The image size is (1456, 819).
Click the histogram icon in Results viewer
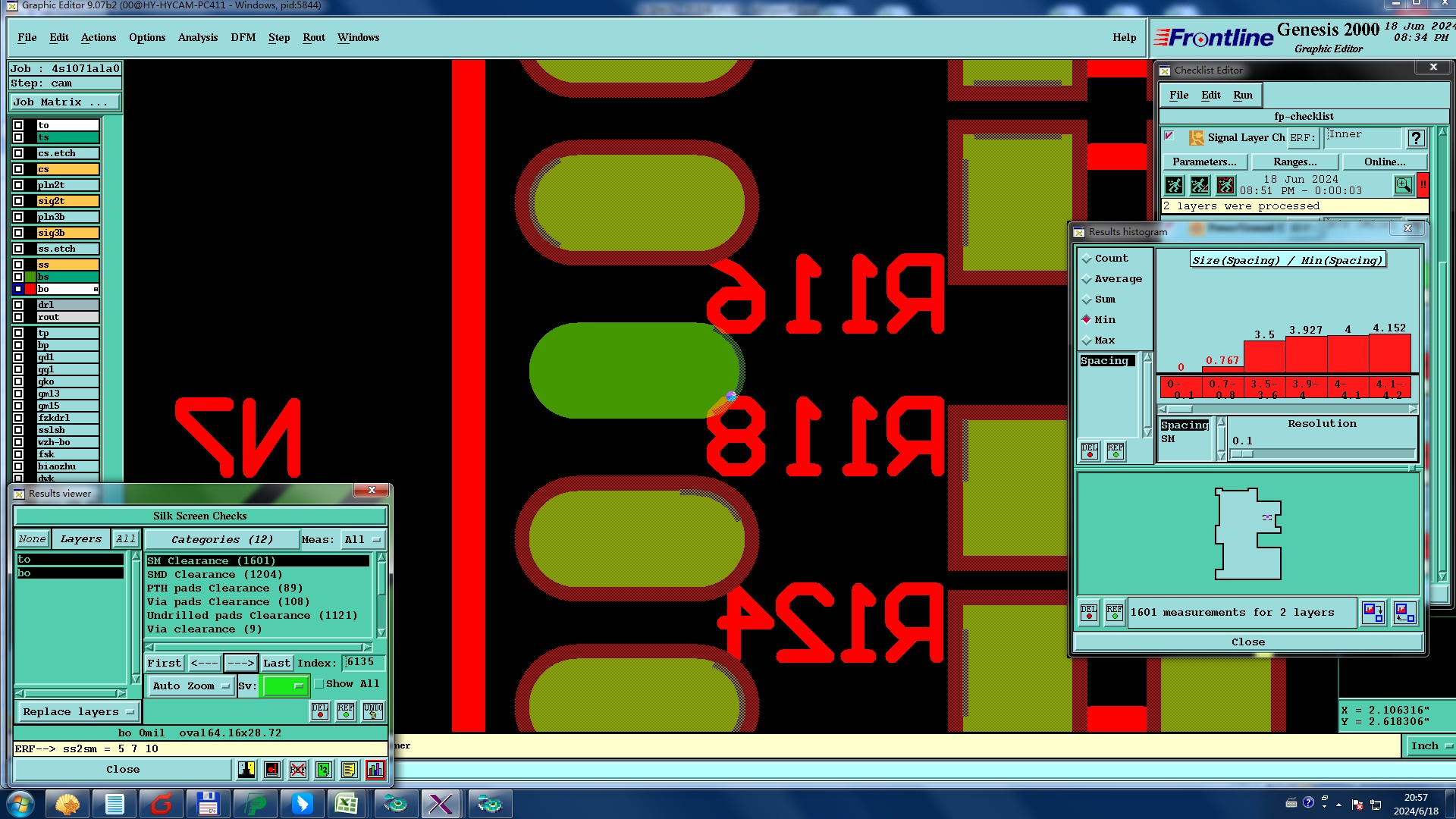(375, 770)
